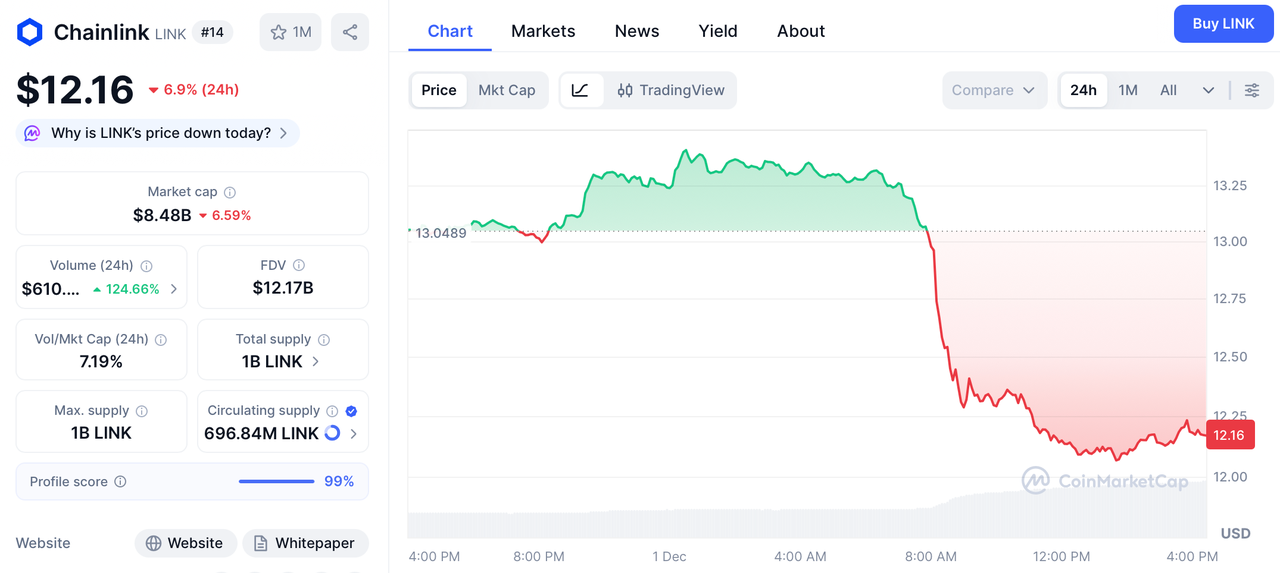Switch to line chart icon
This screenshot has width=1280, height=573.
coord(581,90)
